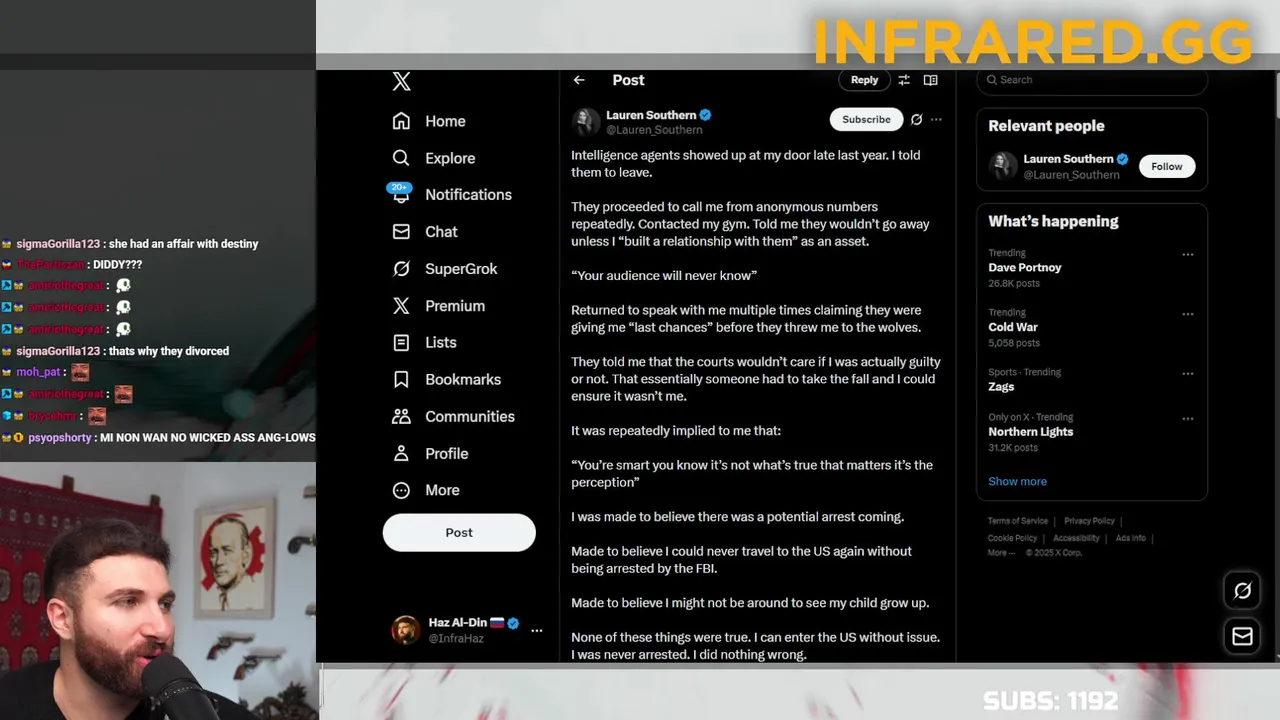Open the reader view book icon
Screen dimensions: 1280x720
pos(931,80)
